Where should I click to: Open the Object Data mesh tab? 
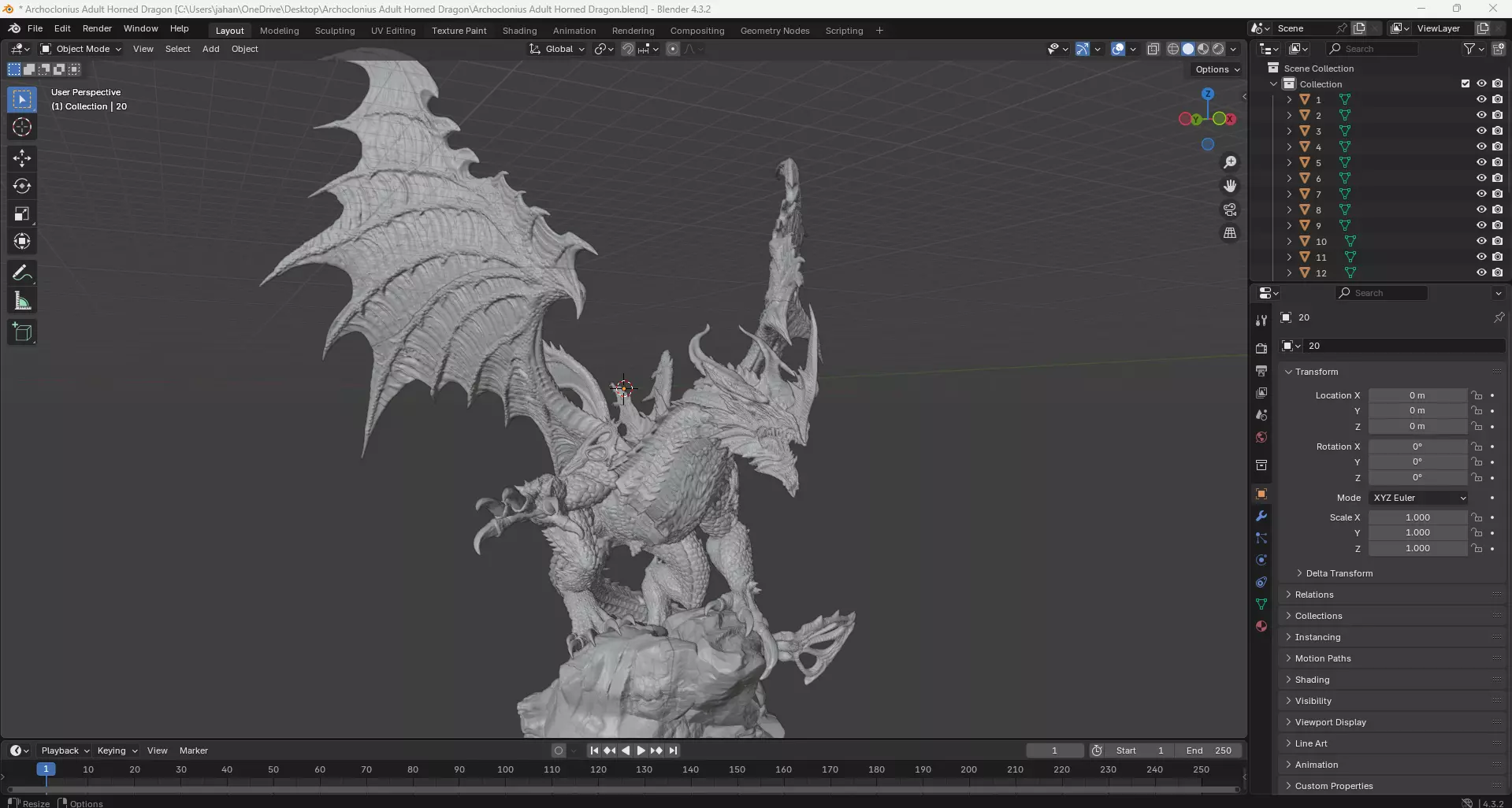point(1261,604)
